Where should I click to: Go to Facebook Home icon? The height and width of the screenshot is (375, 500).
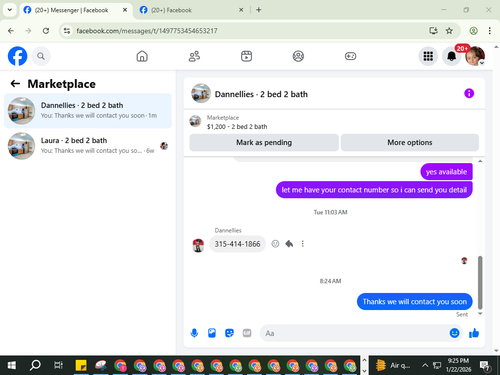click(142, 56)
